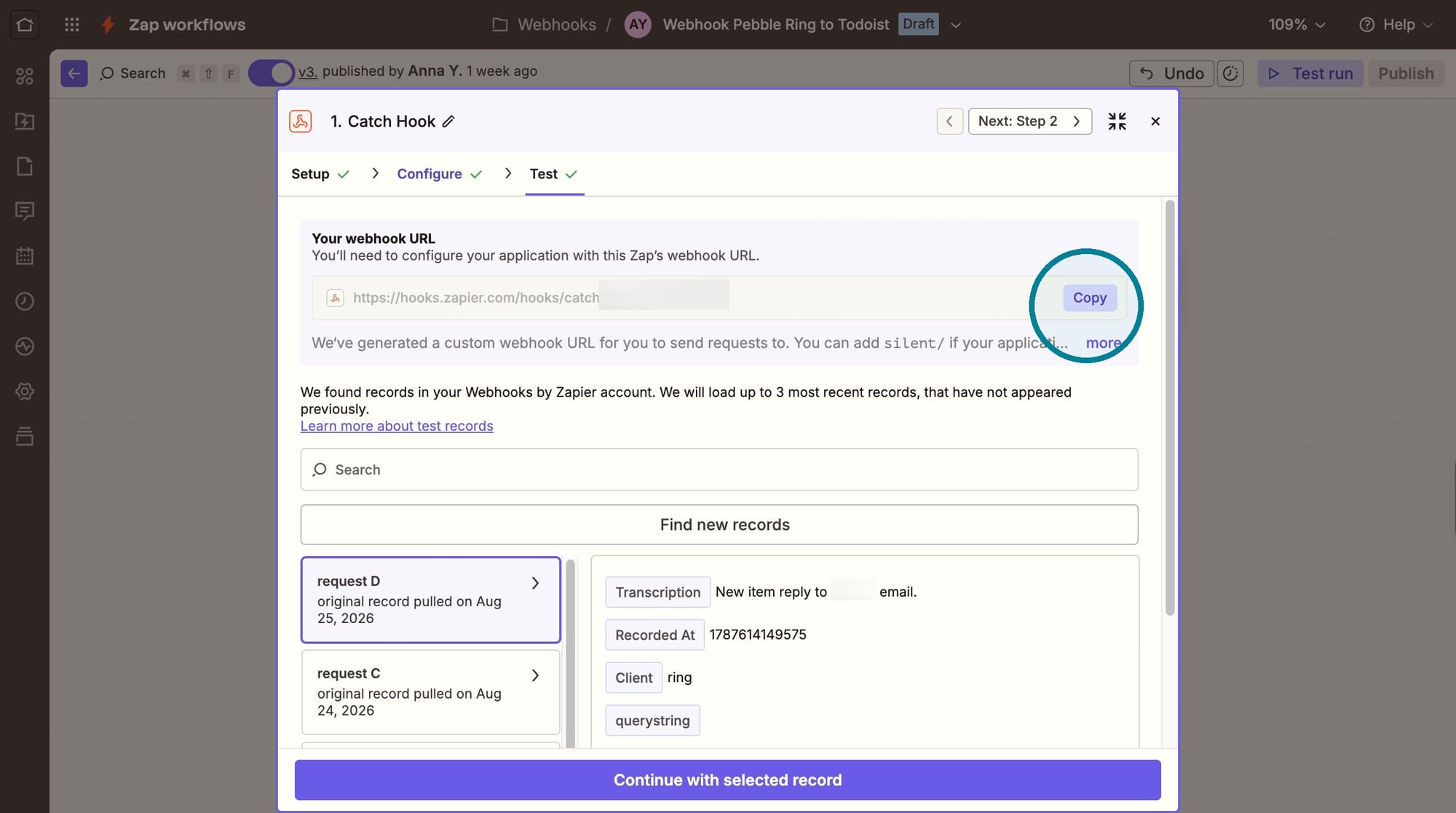
Task: Open the sidebar import/zap file icon
Action: pos(25,122)
